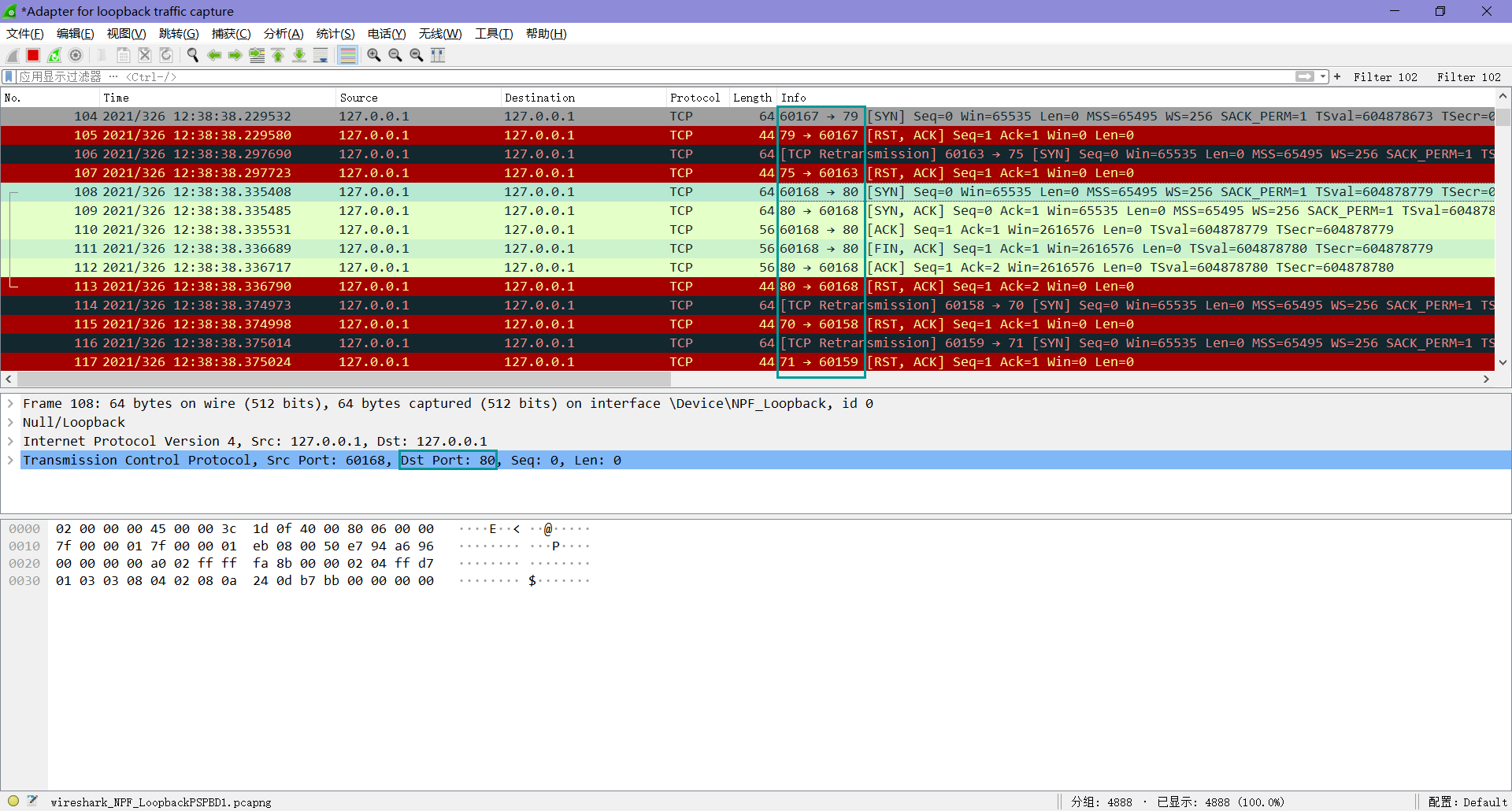
Task: Click the go to specified packet icon
Action: pyautogui.click(x=256, y=55)
